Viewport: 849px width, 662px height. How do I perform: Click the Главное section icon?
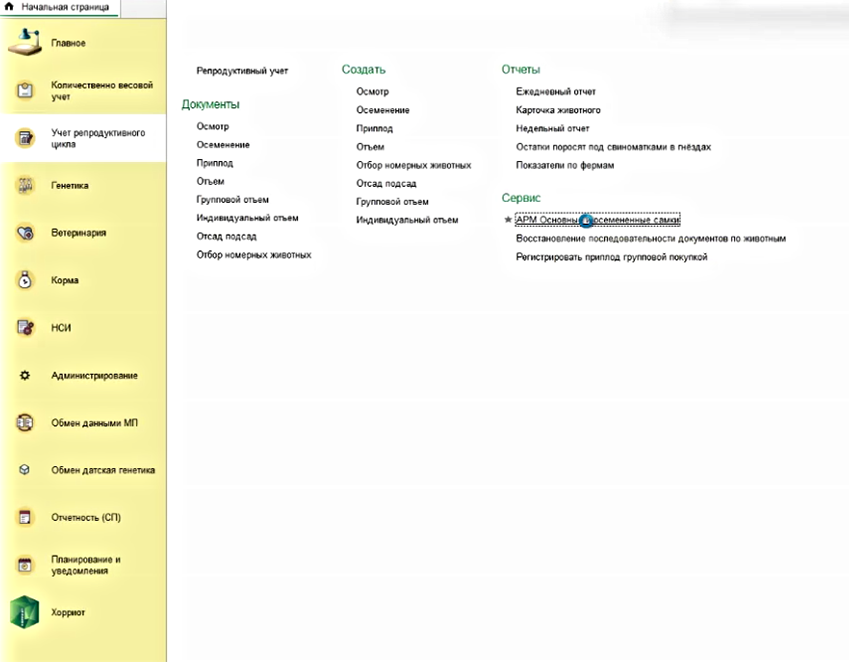pyautogui.click(x=26, y=42)
